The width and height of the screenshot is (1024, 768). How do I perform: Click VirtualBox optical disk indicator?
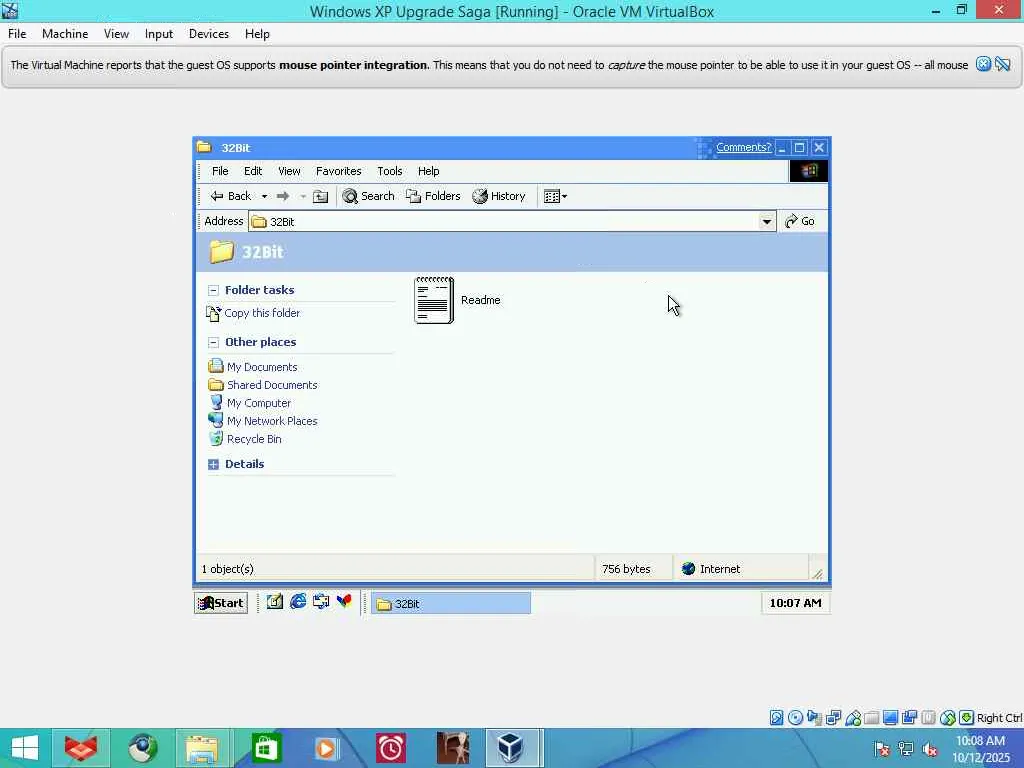795,718
